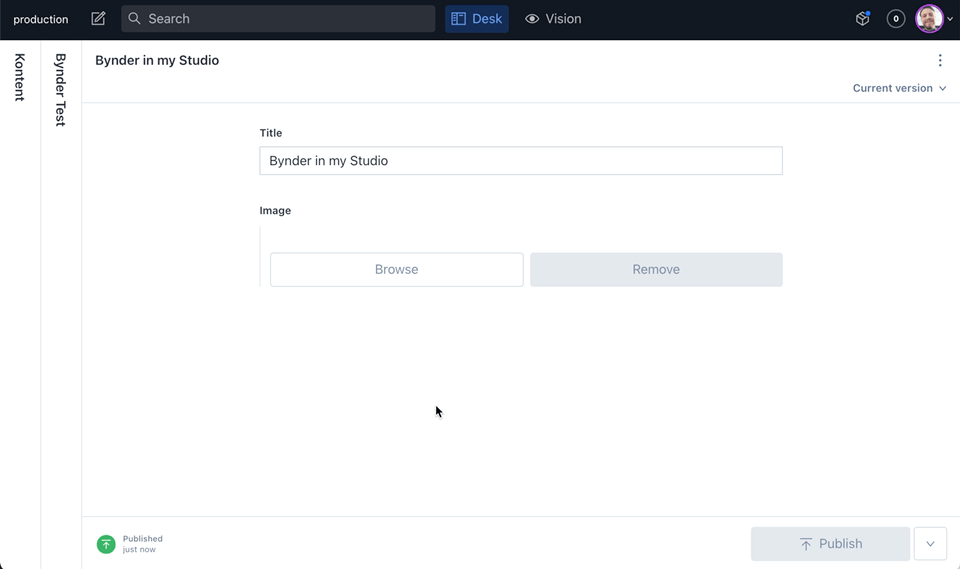Image resolution: width=960 pixels, height=569 pixels.
Task: Open the publish actions chevron menu
Action: pos(930,544)
